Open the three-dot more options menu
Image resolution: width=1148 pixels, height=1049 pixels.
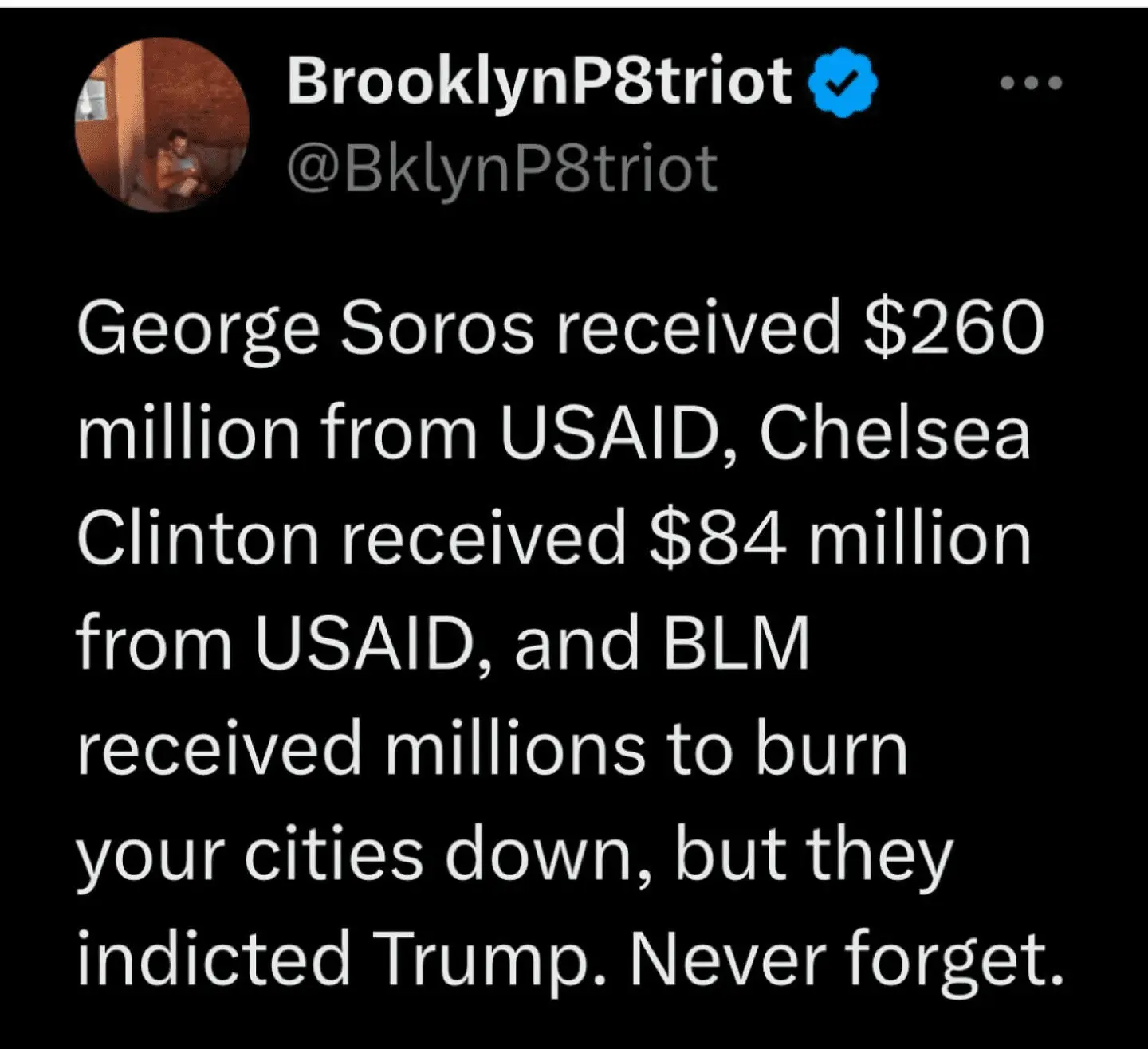click(1032, 83)
